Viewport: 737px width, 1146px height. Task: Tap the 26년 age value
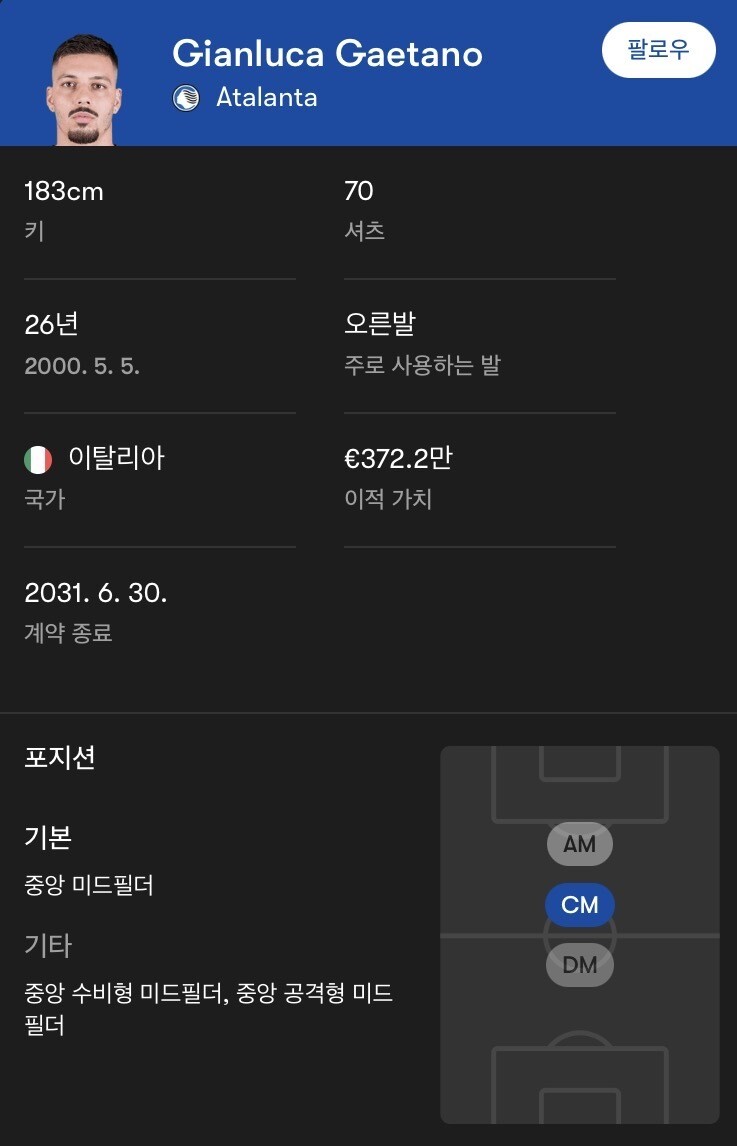[51, 325]
